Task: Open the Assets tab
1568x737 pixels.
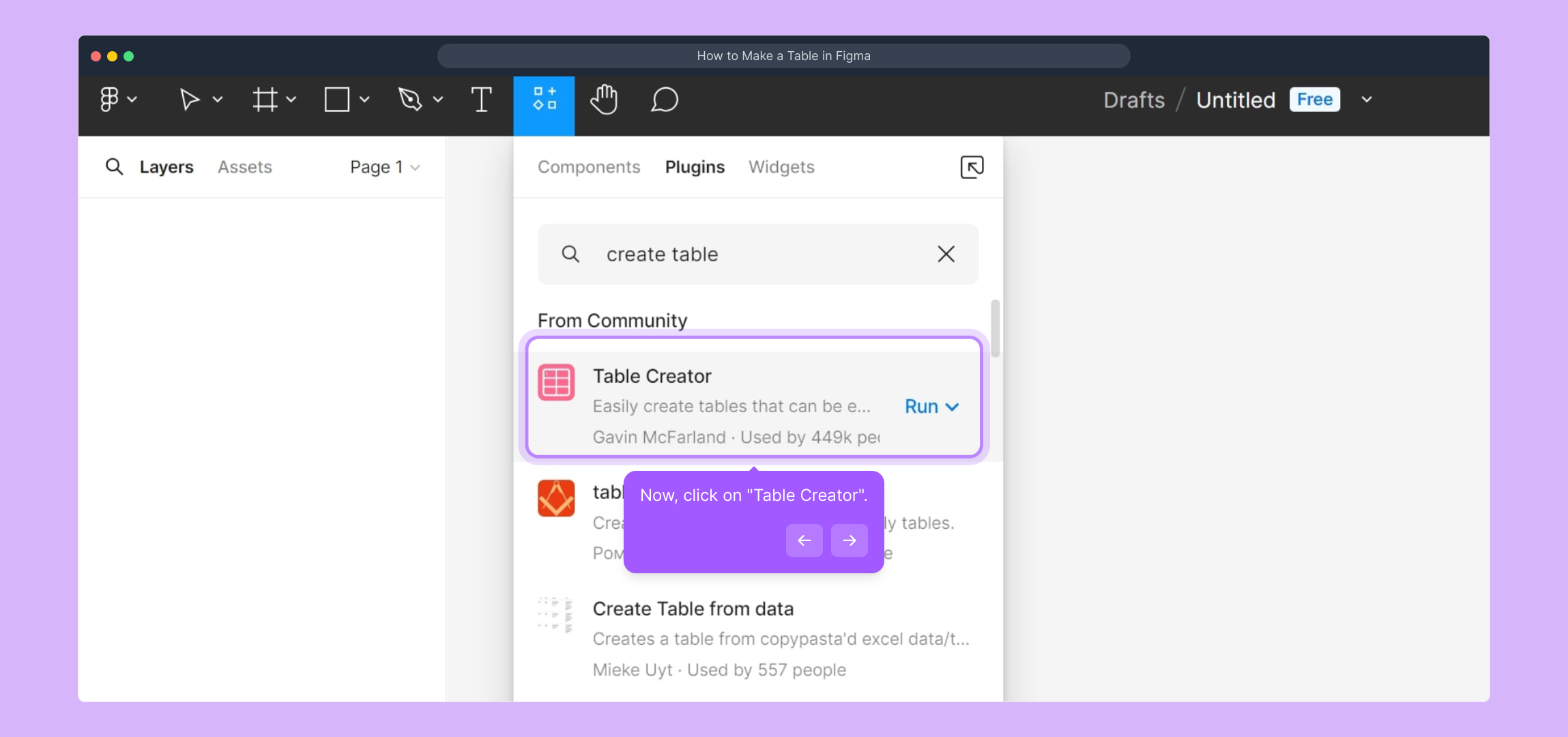Action: (x=244, y=167)
